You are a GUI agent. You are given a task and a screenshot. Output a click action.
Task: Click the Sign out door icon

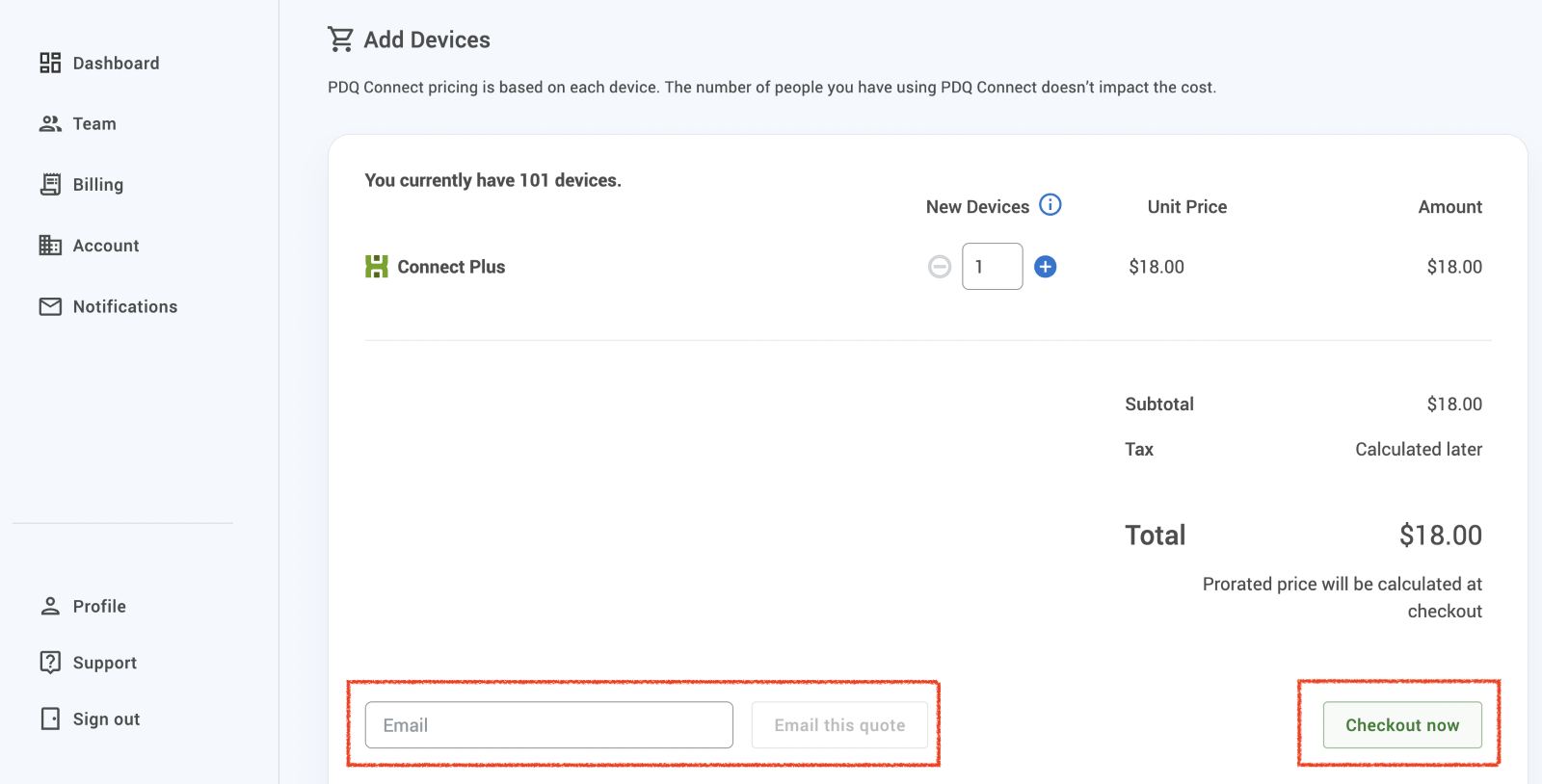pyautogui.click(x=50, y=719)
